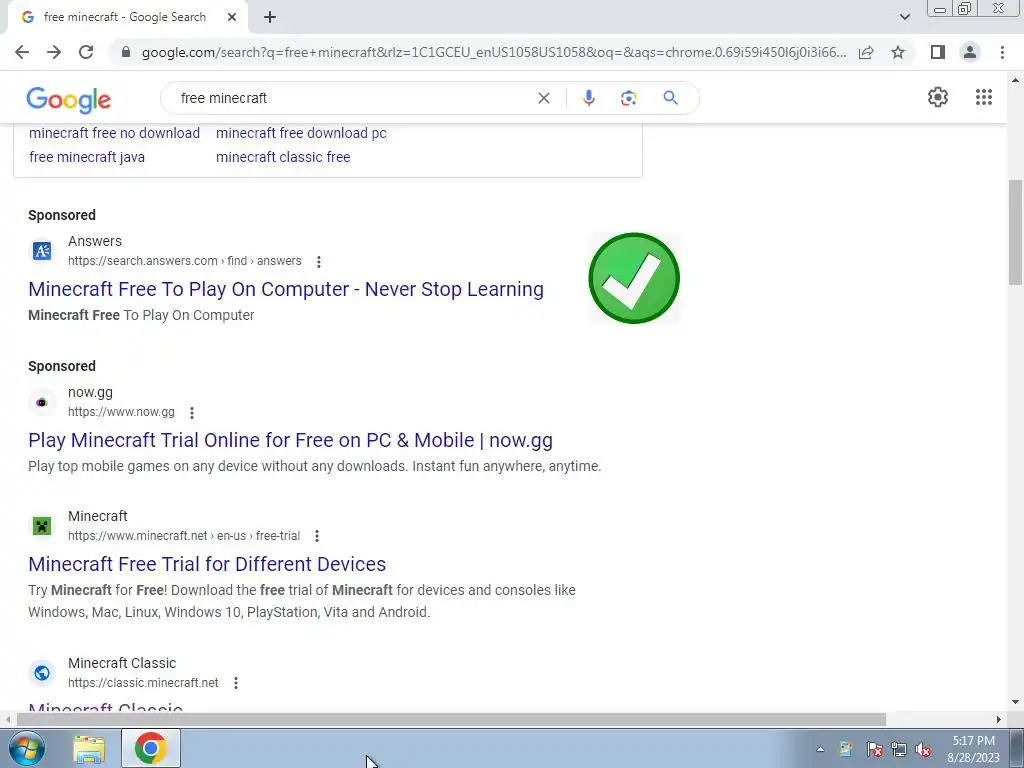Open Action Center flag icon
This screenshot has height=768, width=1024.
[x=874, y=750]
